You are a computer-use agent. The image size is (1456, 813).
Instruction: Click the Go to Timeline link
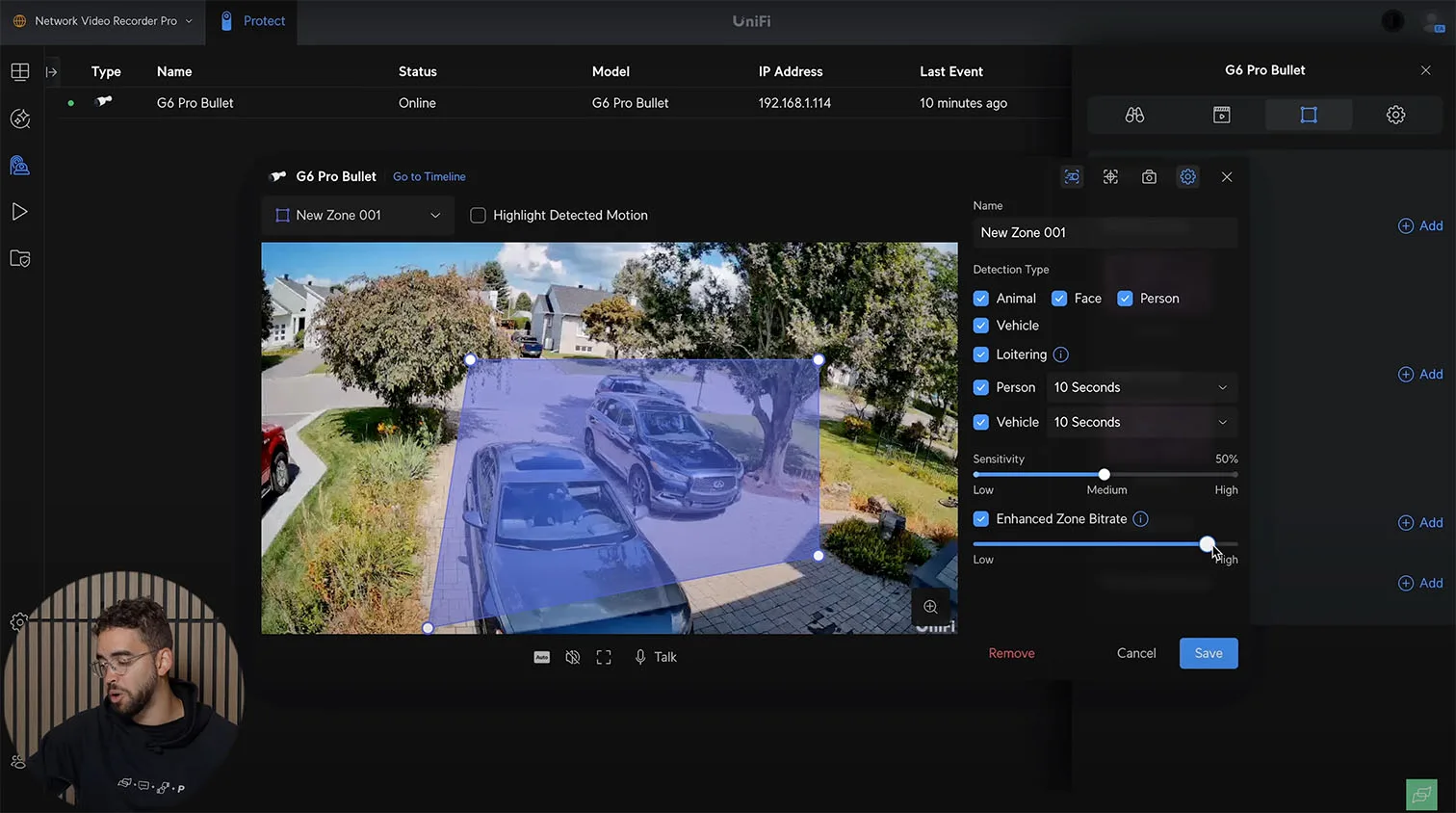click(x=429, y=177)
